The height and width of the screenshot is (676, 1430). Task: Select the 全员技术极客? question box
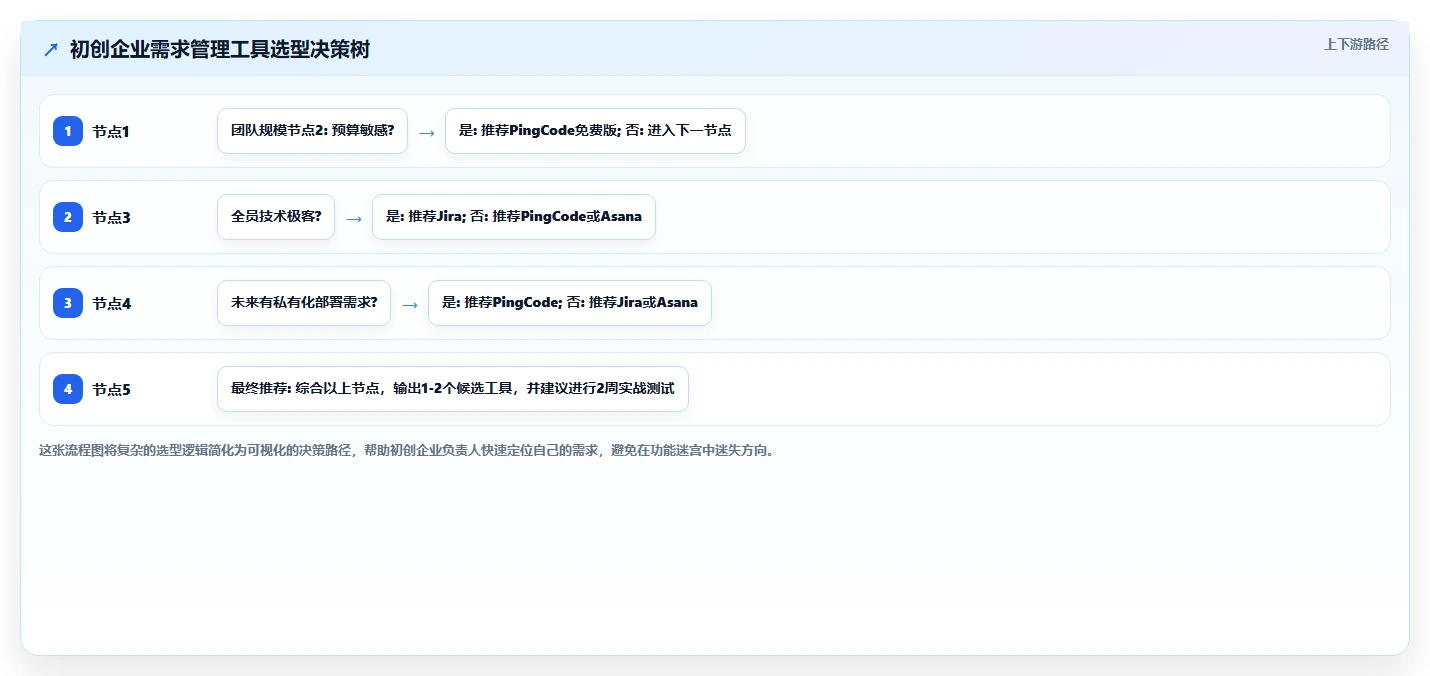pos(276,217)
